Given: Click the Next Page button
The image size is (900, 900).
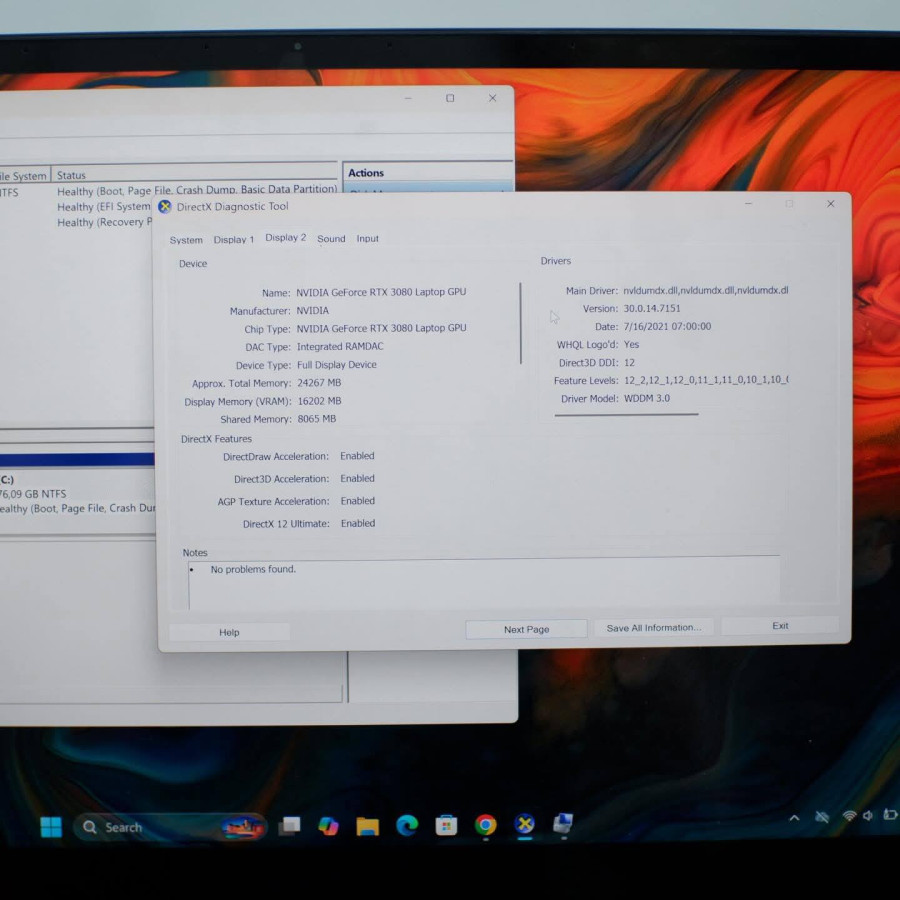Looking at the screenshot, I should pyautogui.click(x=526, y=629).
